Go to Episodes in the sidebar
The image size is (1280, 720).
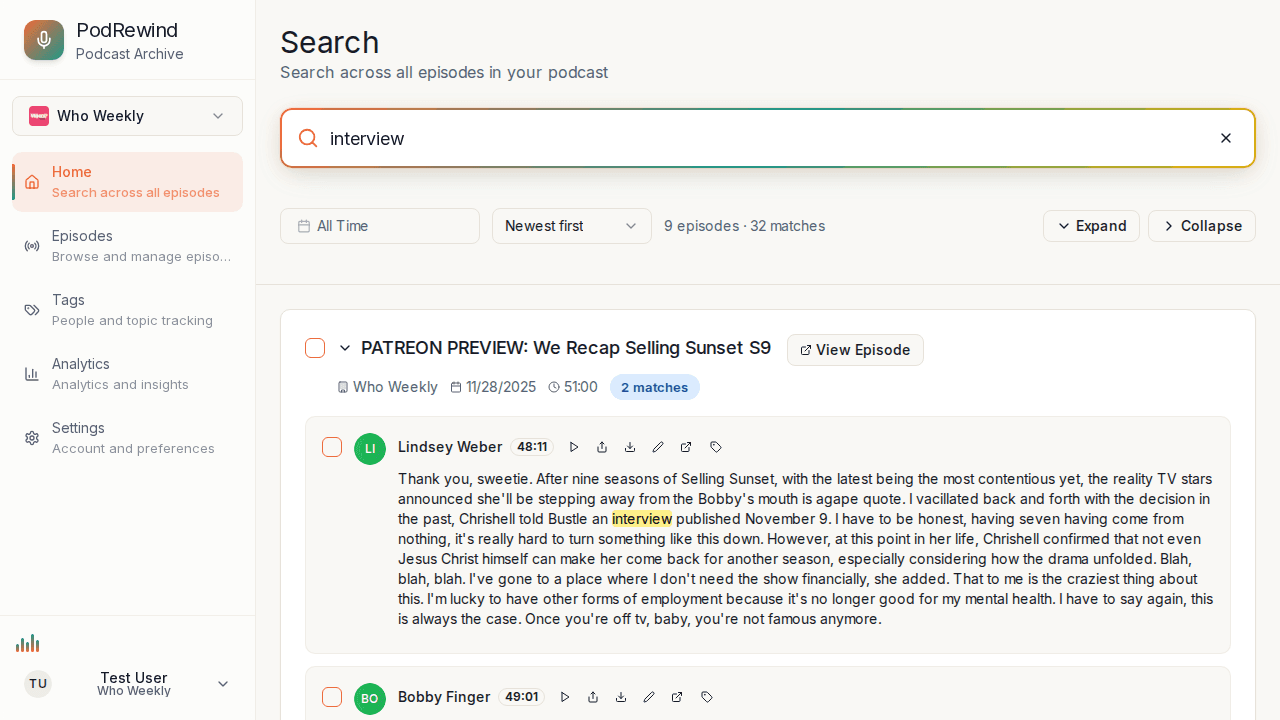click(x=127, y=245)
